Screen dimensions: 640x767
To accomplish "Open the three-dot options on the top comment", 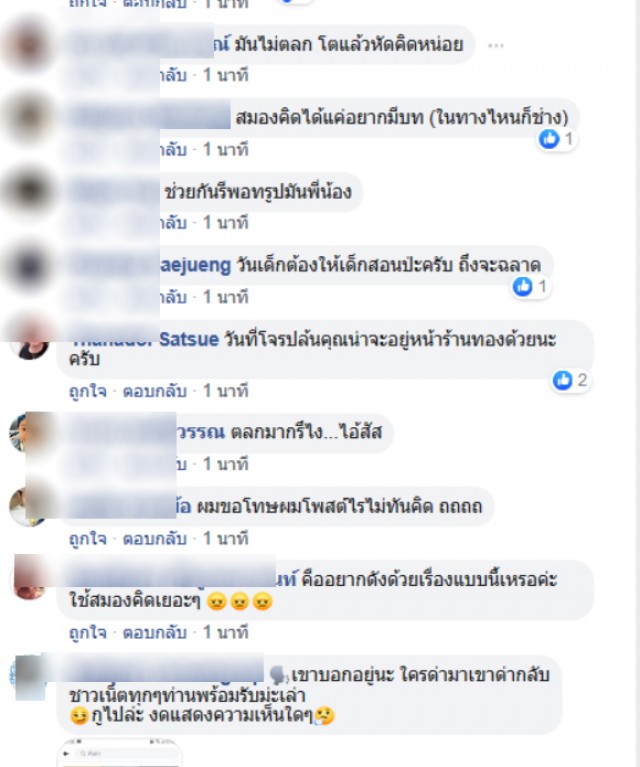I will pos(495,45).
